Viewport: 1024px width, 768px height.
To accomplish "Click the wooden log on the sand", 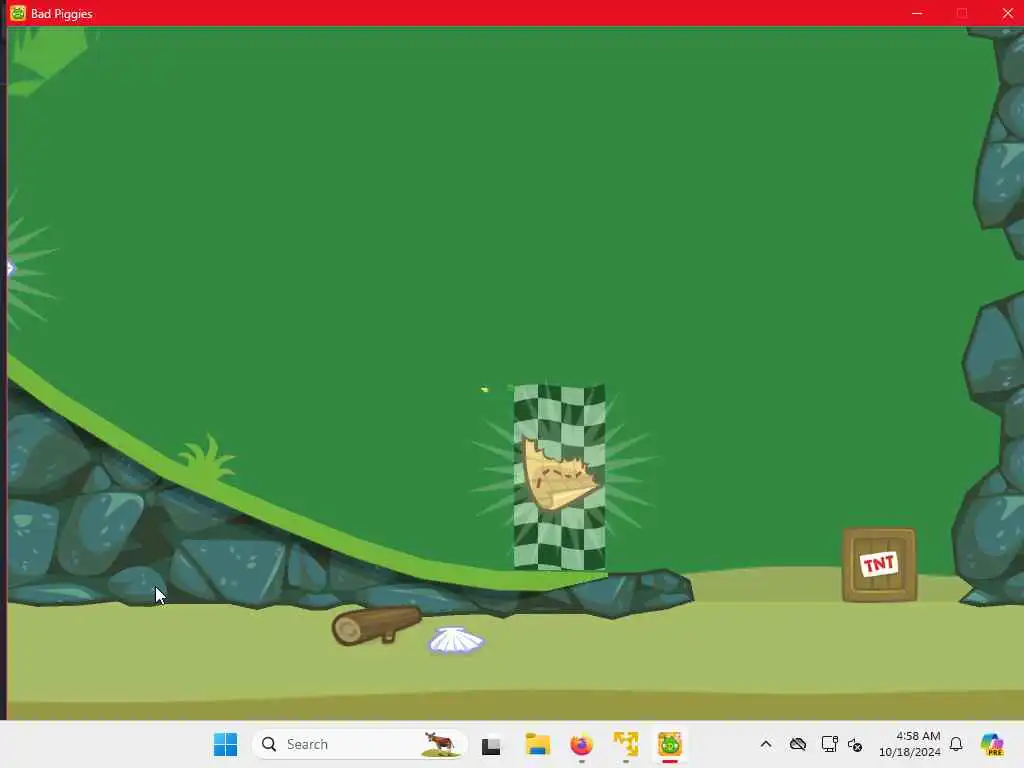I will click(x=376, y=625).
